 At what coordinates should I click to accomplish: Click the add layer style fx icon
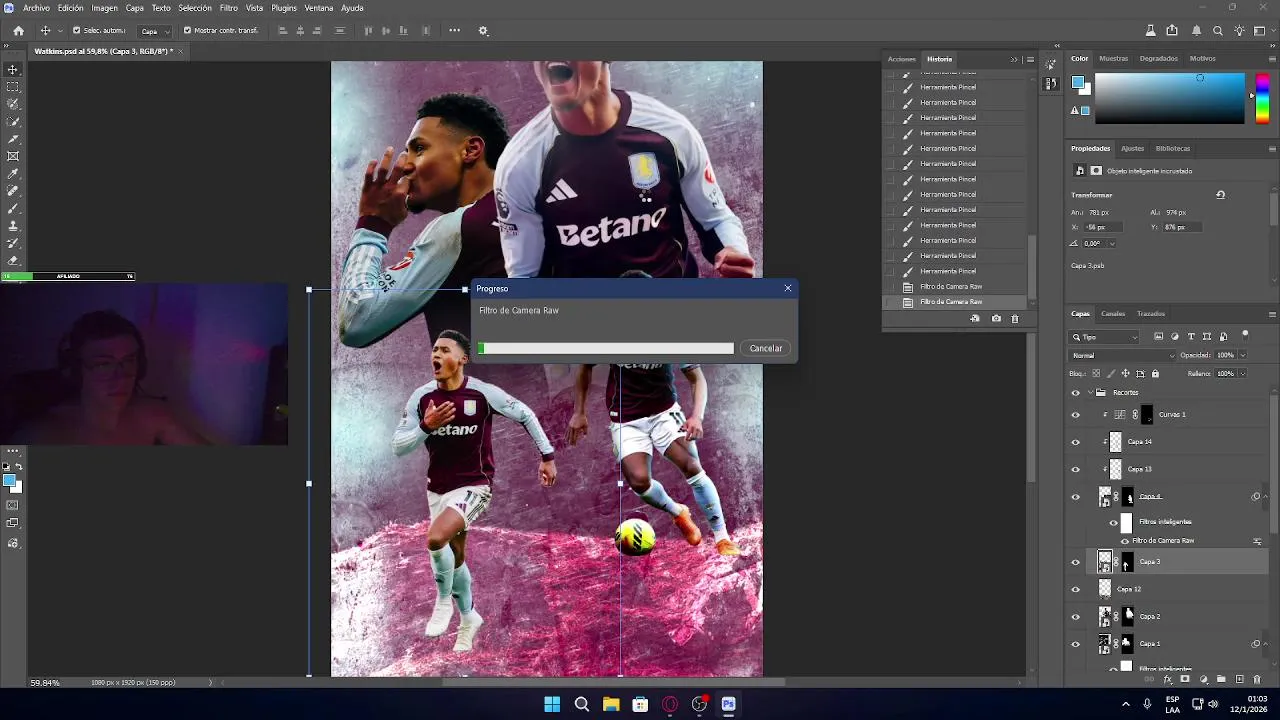(1167, 679)
